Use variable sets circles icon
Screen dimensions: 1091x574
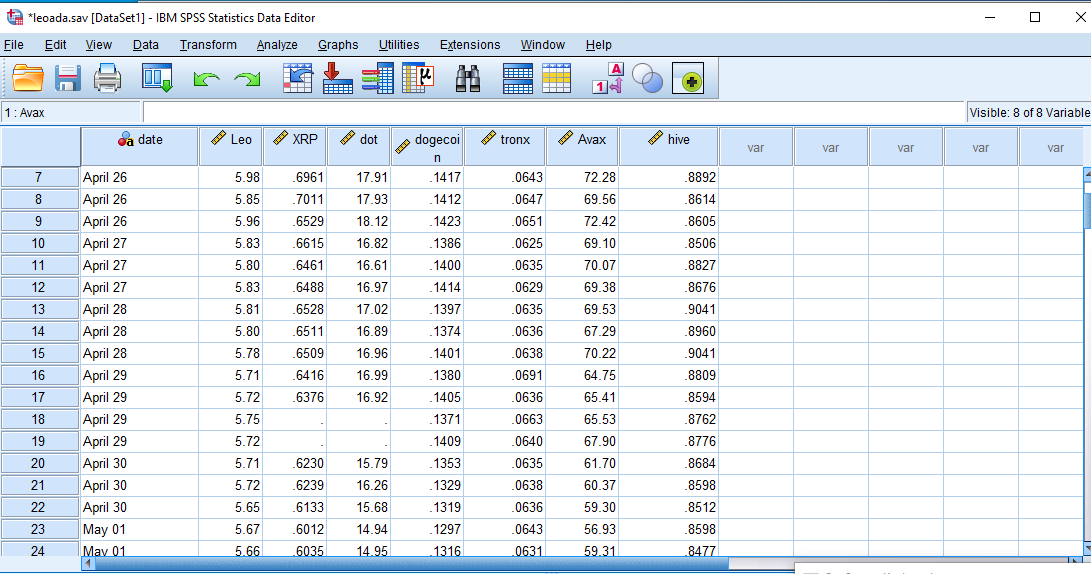648,79
